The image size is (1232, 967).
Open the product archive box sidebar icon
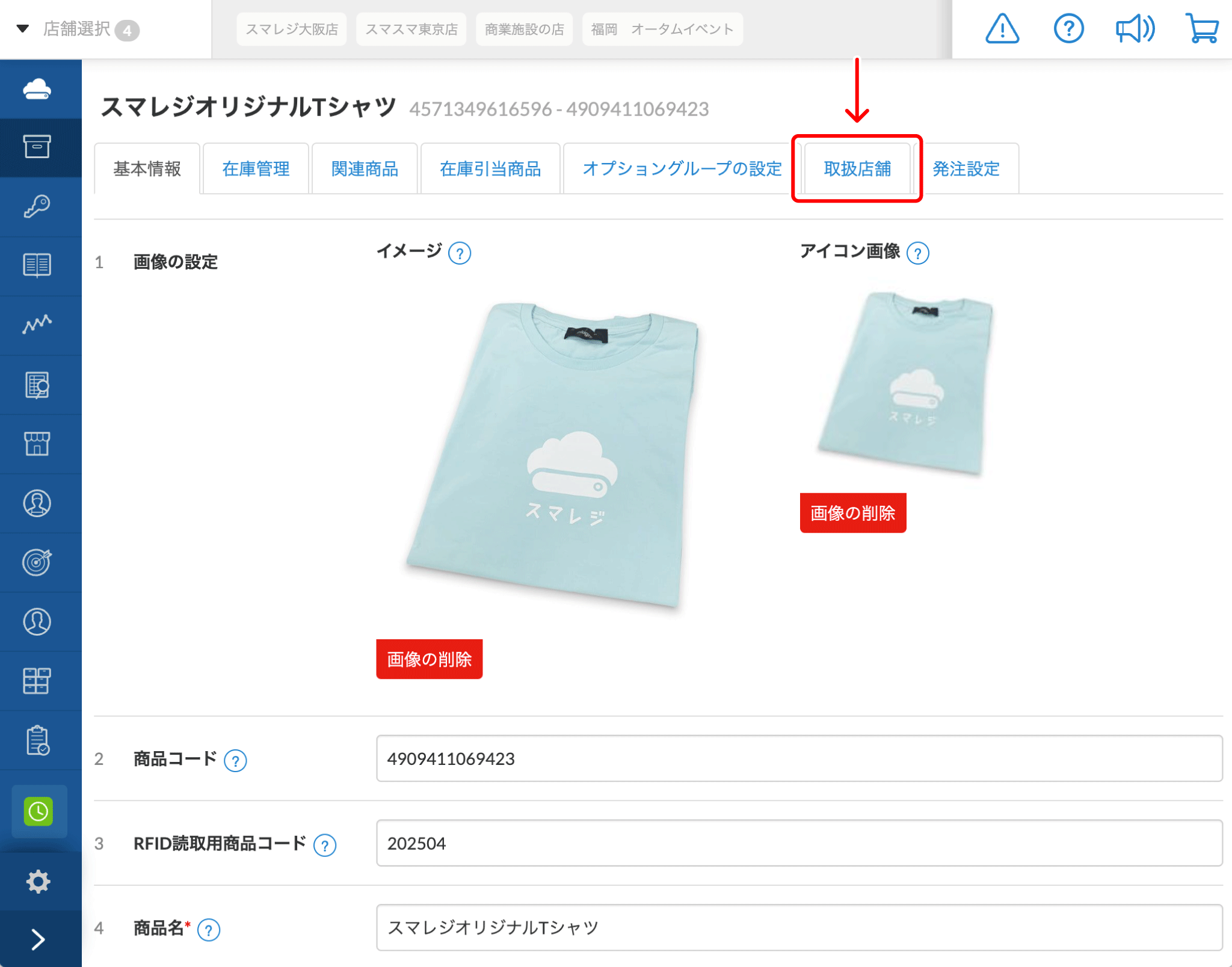click(x=37, y=146)
